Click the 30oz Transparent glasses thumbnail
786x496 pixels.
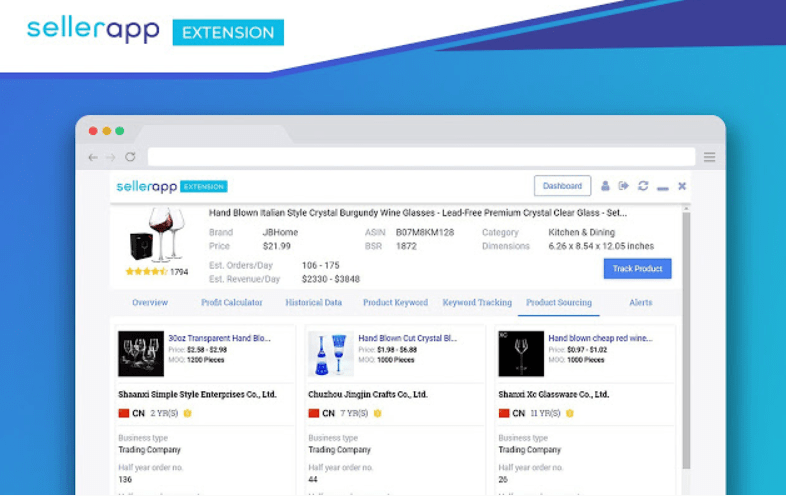point(141,354)
